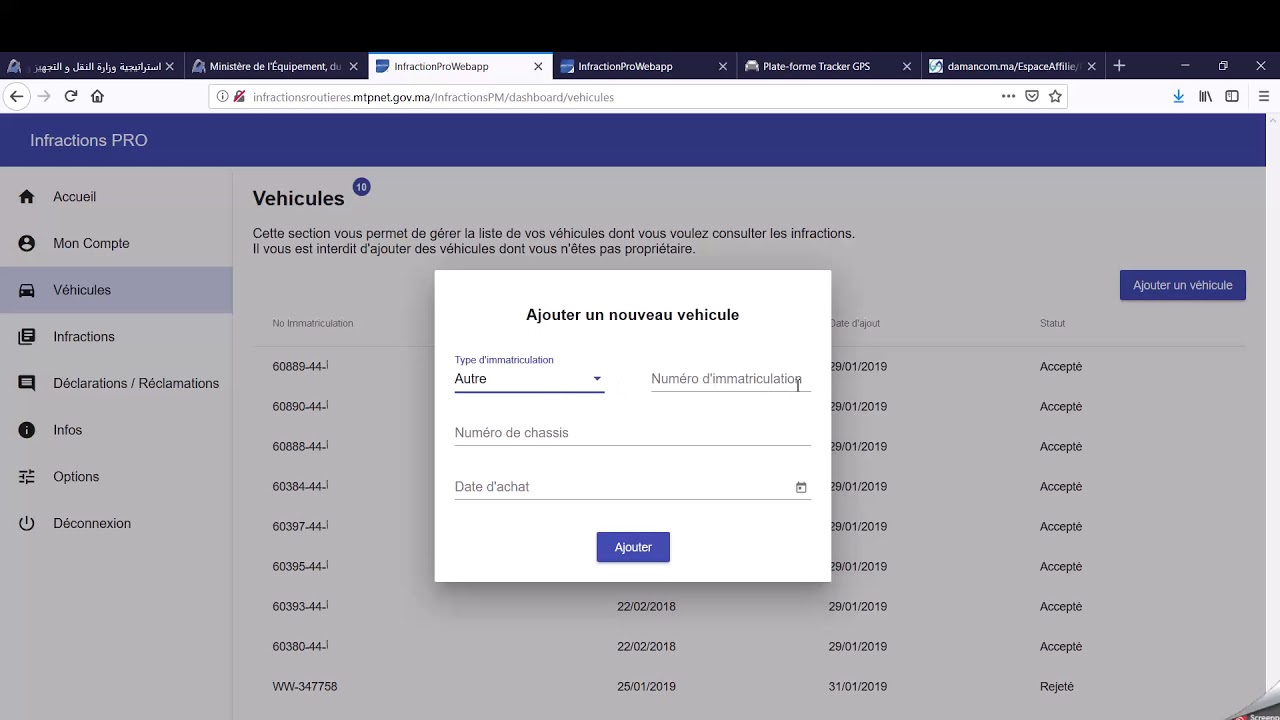1280x720 pixels.
Task: Click the browser home icon
Action: pyautogui.click(x=97, y=96)
